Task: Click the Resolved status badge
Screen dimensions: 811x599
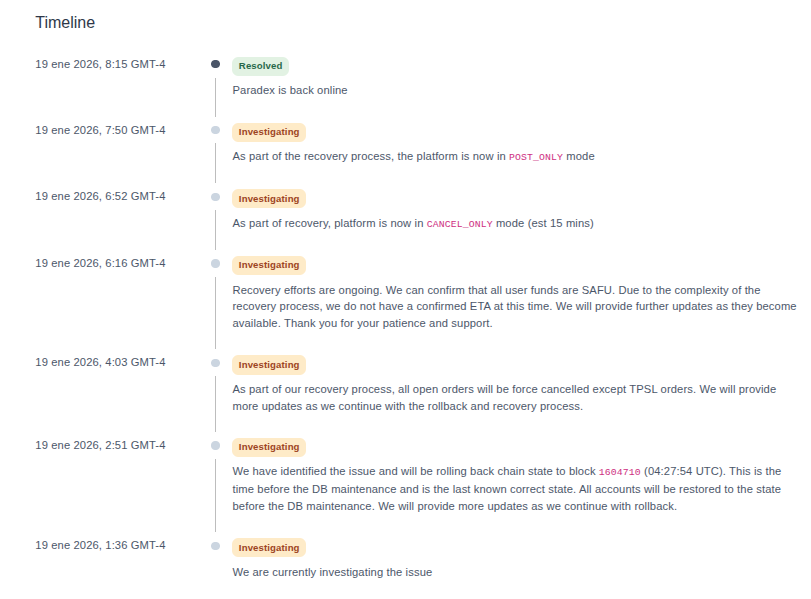Action: pyautogui.click(x=260, y=66)
